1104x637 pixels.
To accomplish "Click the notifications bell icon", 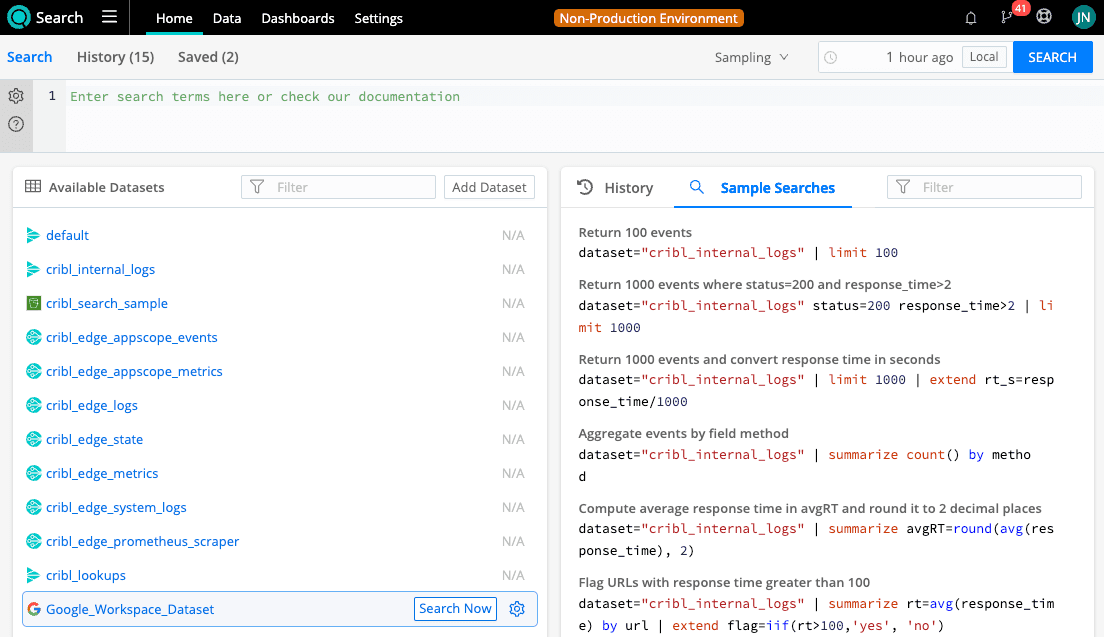I will [x=971, y=18].
